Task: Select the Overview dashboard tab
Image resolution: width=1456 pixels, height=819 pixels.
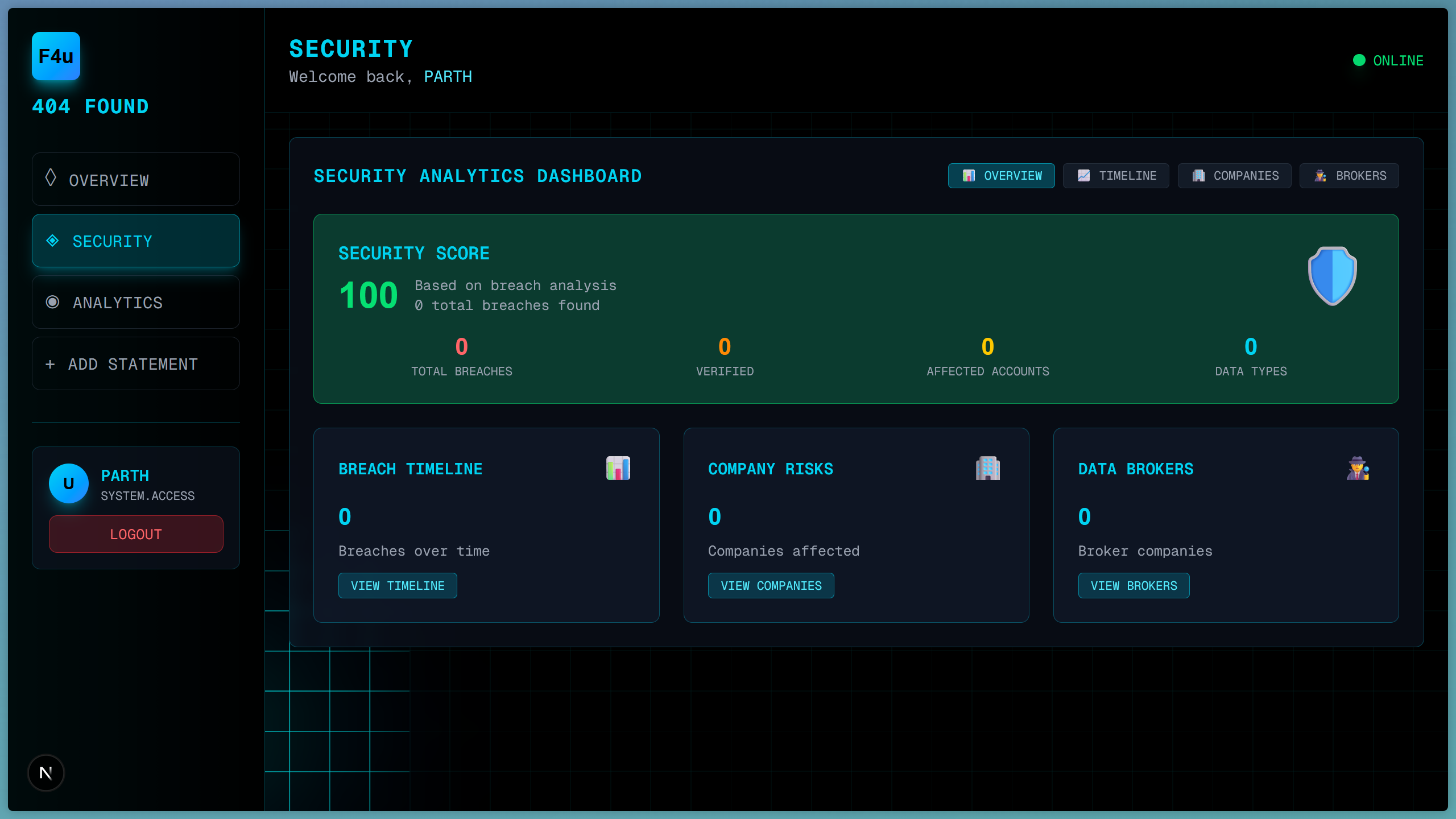Action: (1001, 176)
